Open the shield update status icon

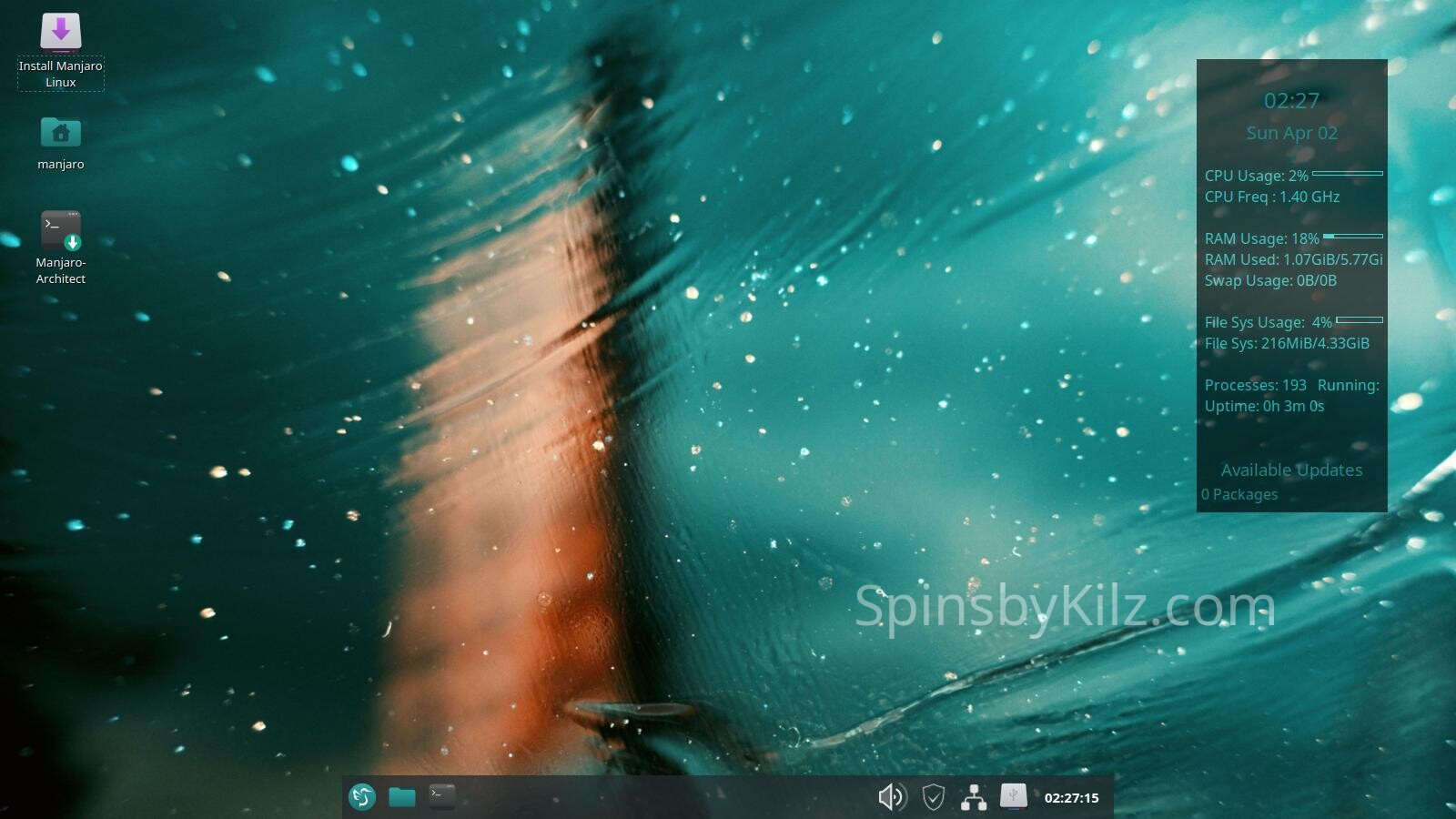coord(933,797)
